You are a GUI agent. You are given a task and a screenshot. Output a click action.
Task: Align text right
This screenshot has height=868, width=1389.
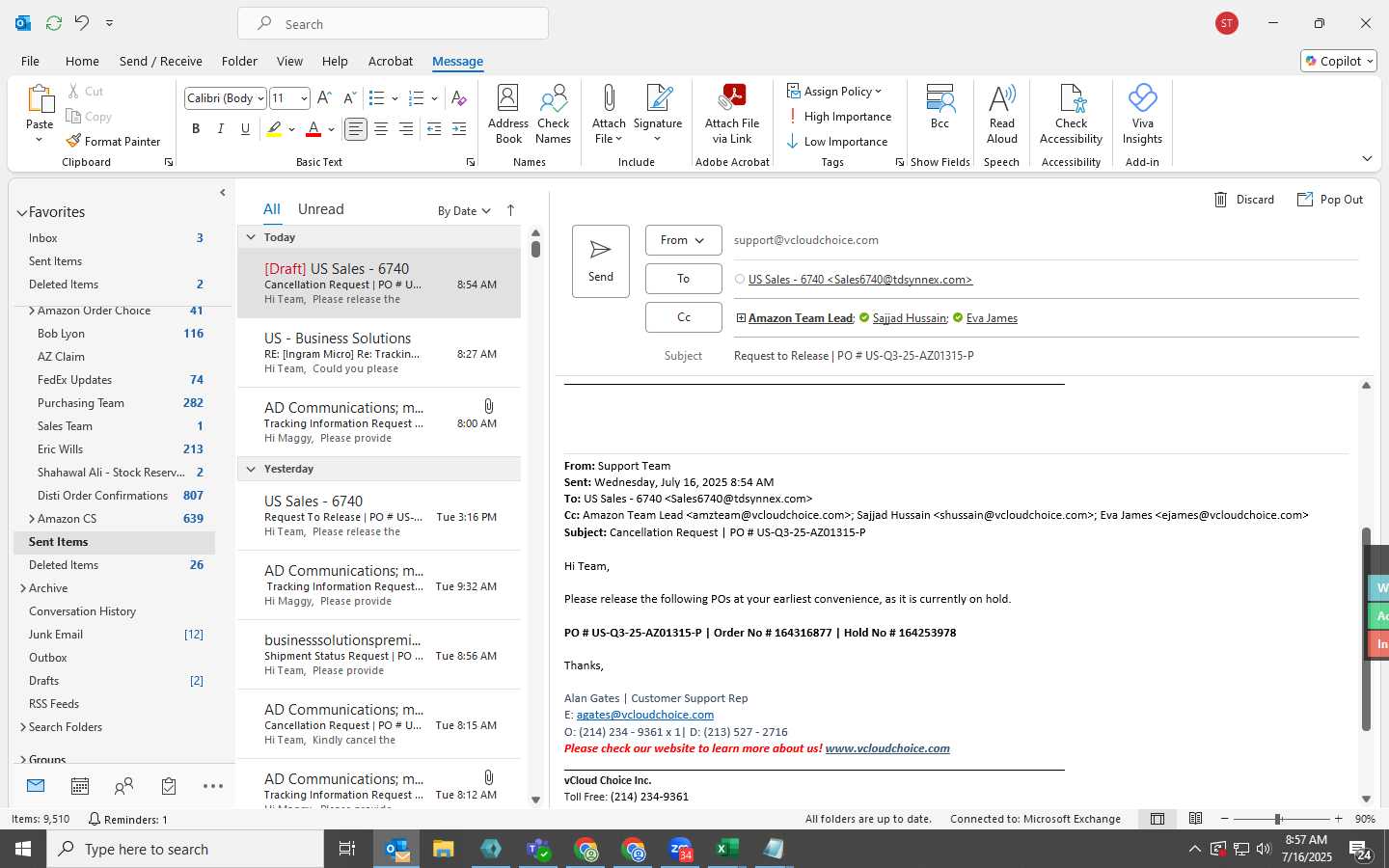(x=406, y=128)
